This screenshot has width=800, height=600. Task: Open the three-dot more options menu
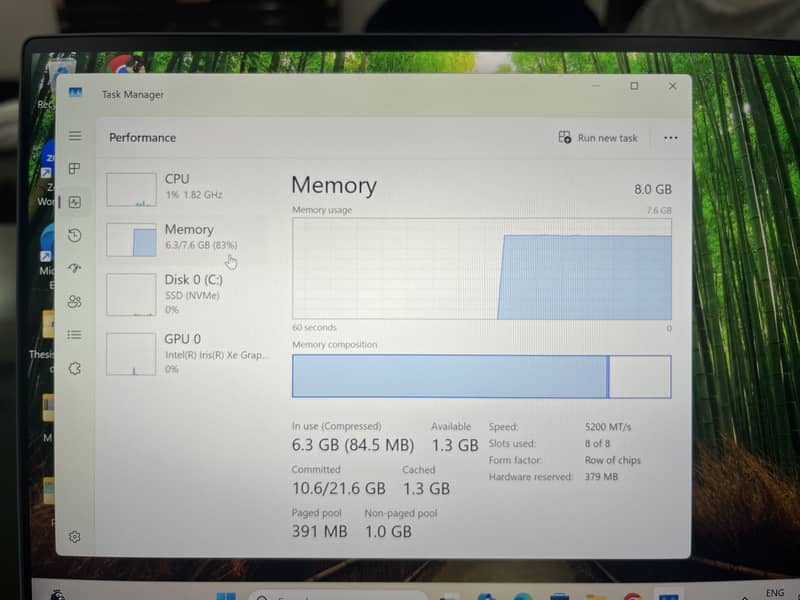[670, 138]
